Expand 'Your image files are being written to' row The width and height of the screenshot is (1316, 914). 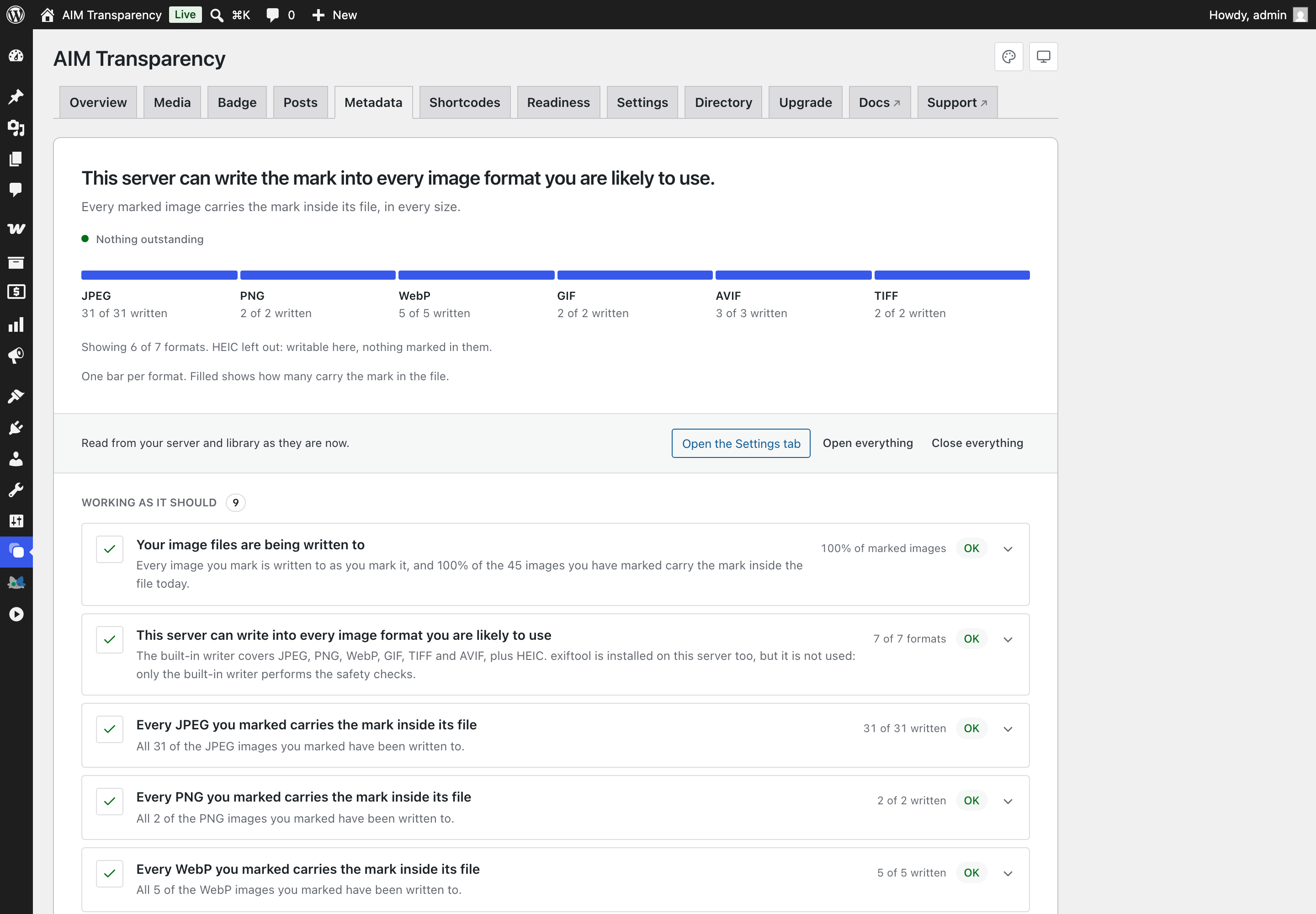pos(1008,549)
